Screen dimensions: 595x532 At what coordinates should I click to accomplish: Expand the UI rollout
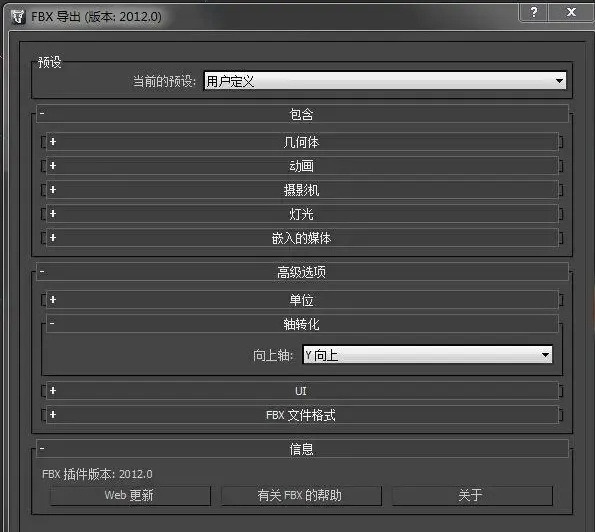coord(302,391)
